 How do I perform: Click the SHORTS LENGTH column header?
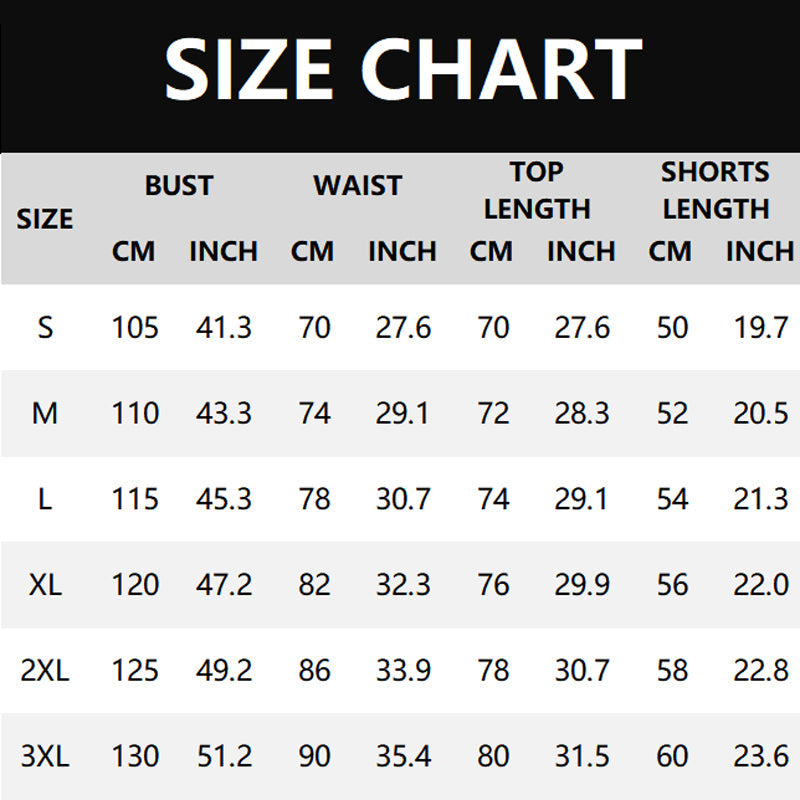pyautogui.click(x=715, y=190)
